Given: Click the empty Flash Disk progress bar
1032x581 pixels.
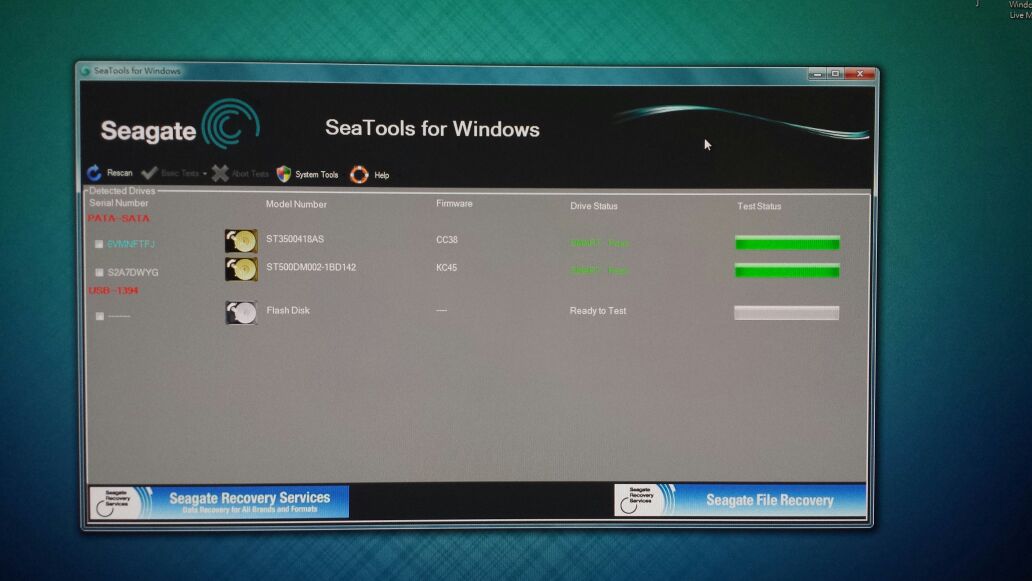Looking at the screenshot, I should pyautogui.click(x=787, y=313).
